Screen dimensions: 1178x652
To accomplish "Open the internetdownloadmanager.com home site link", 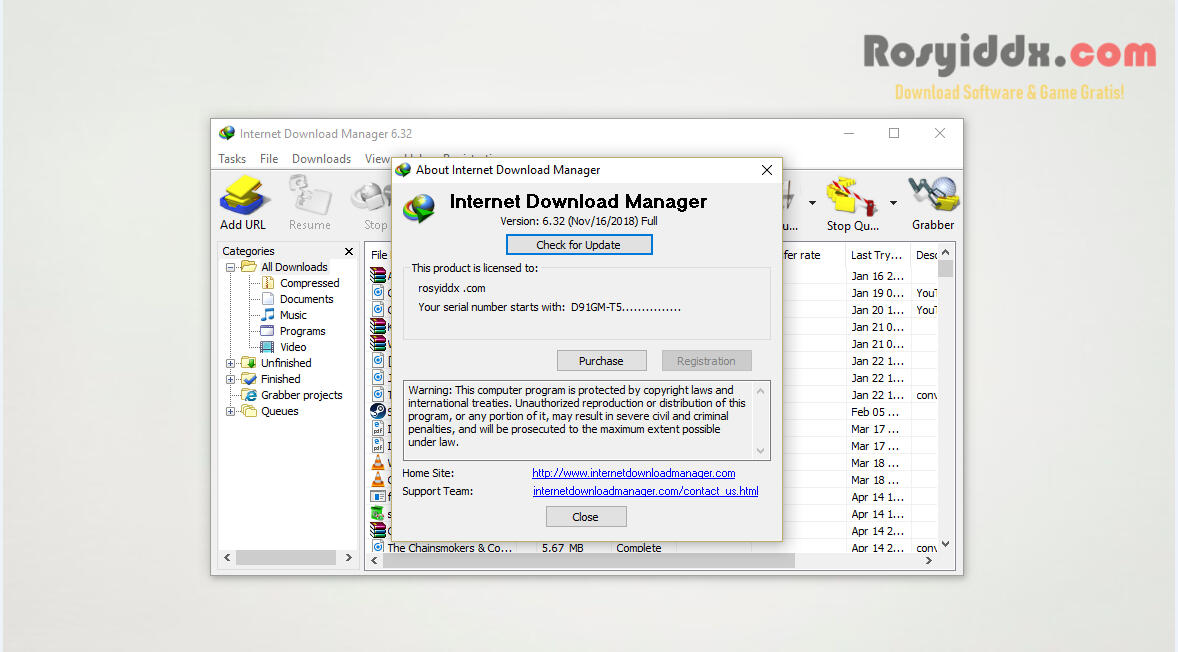I will pyautogui.click(x=633, y=472).
